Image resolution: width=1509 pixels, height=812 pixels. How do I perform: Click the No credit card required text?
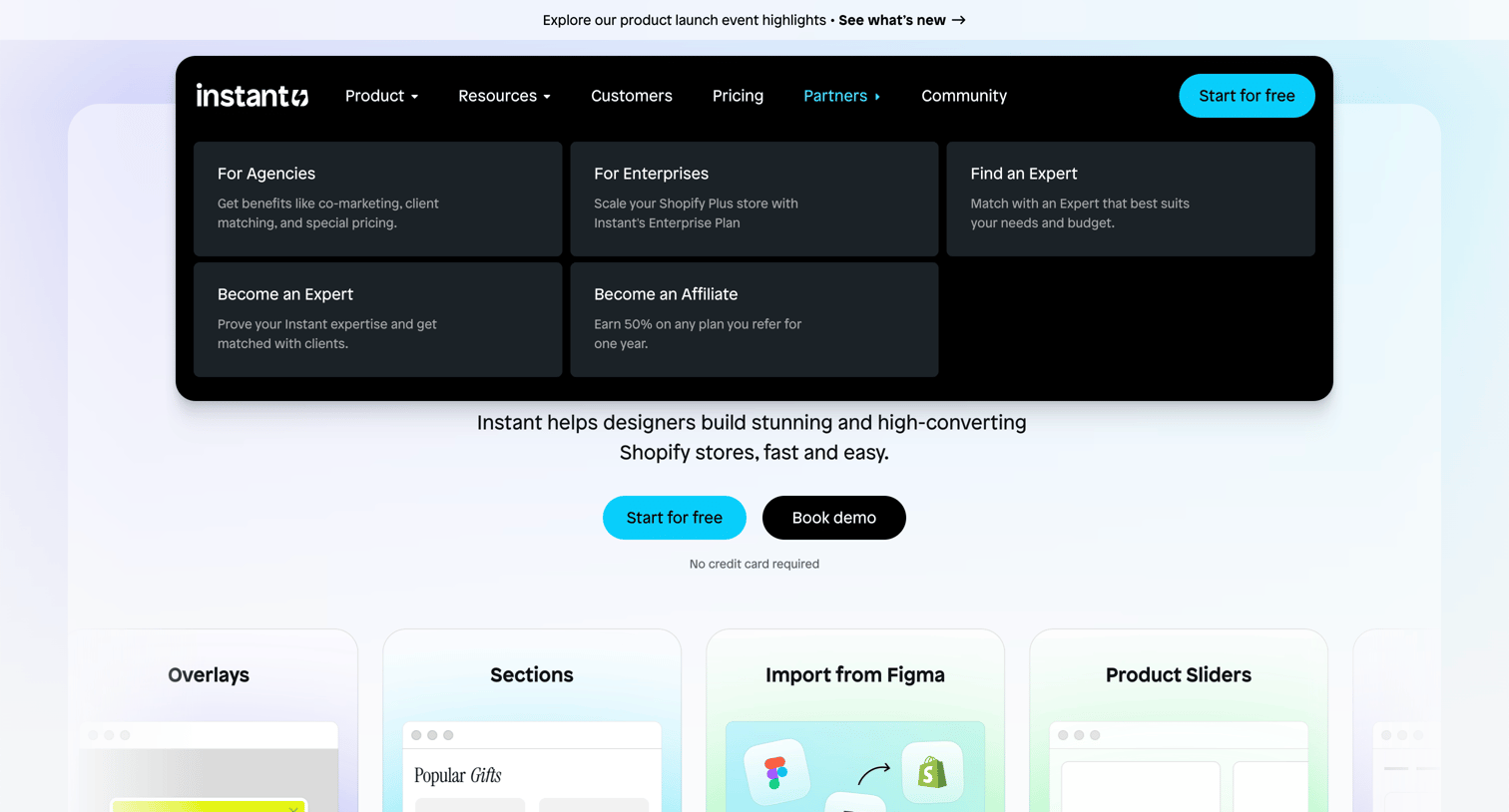pyautogui.click(x=754, y=564)
